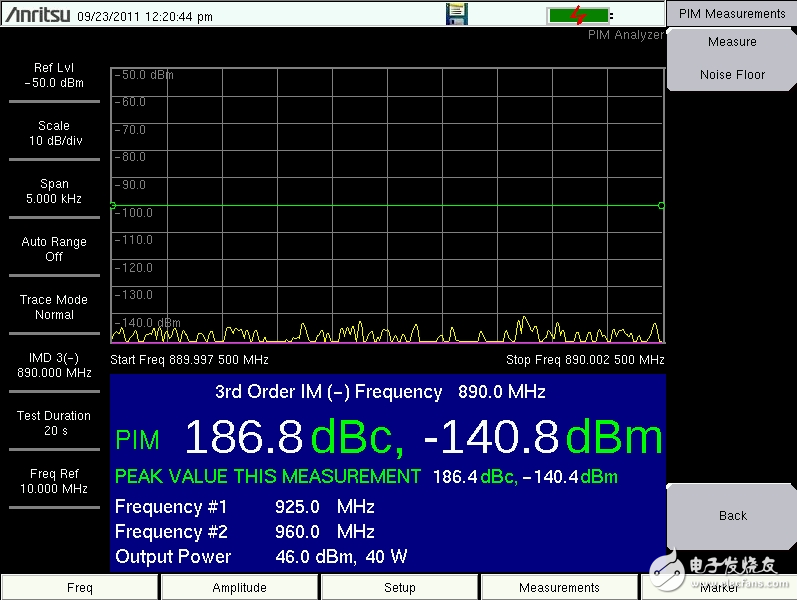The height and width of the screenshot is (600, 797).
Task: Toggle Auto Range Off setting
Action: [x=54, y=249]
